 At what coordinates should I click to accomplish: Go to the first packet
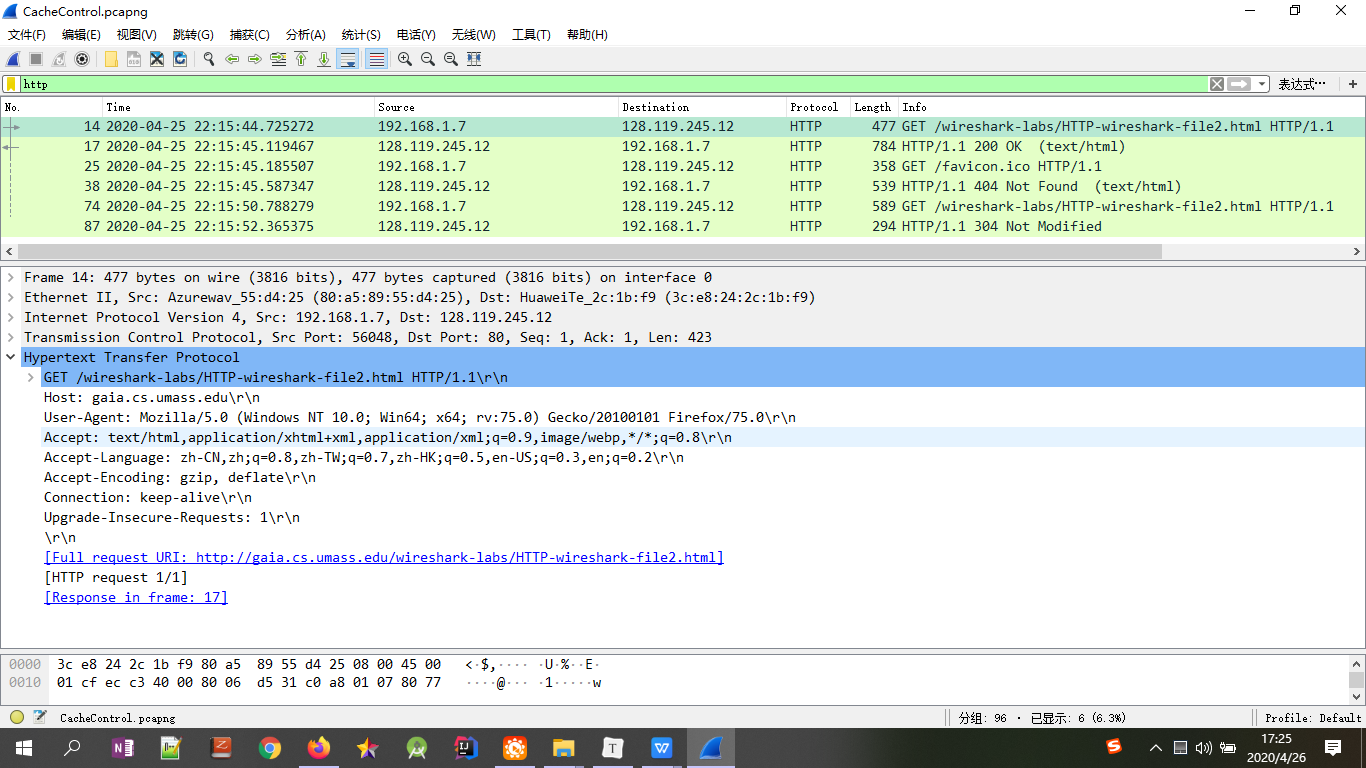[x=301, y=59]
